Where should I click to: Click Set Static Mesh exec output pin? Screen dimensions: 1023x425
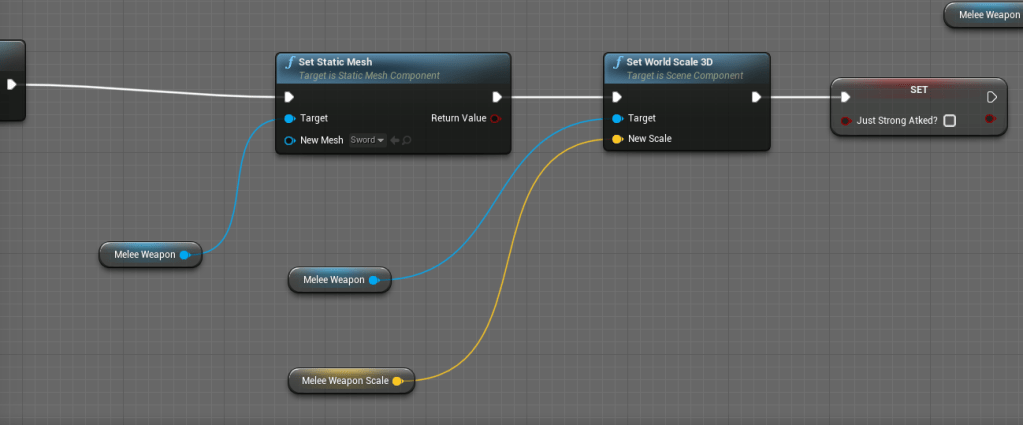pyautogui.click(x=497, y=97)
